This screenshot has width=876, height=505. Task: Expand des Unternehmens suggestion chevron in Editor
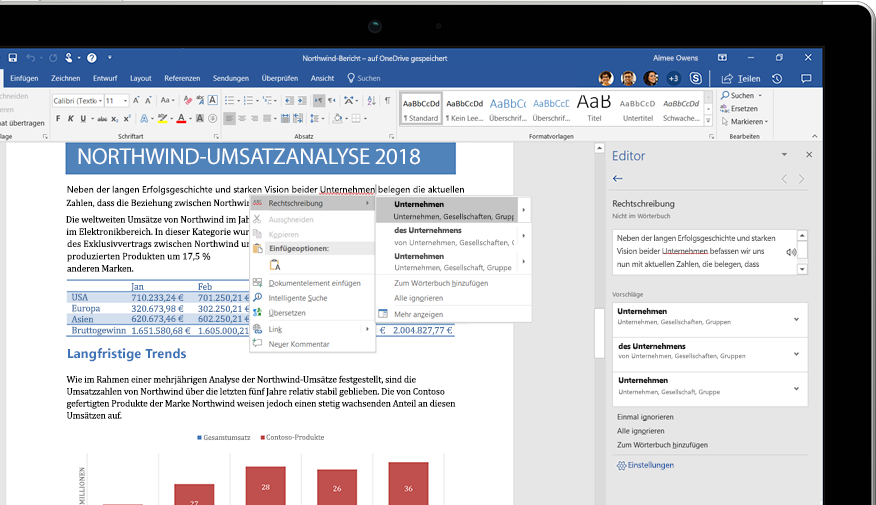[796, 354]
